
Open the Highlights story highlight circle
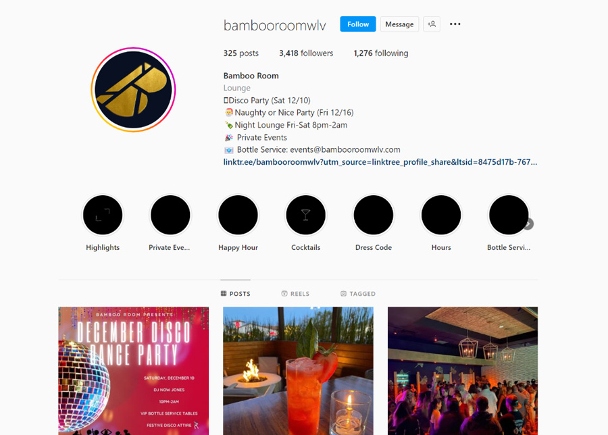[x=102, y=215]
